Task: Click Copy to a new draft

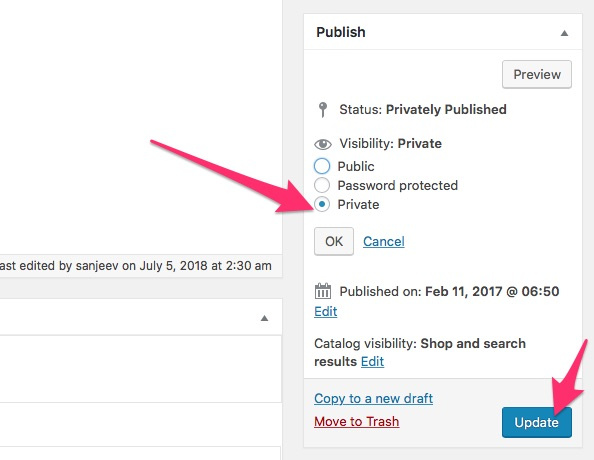Action: (374, 398)
